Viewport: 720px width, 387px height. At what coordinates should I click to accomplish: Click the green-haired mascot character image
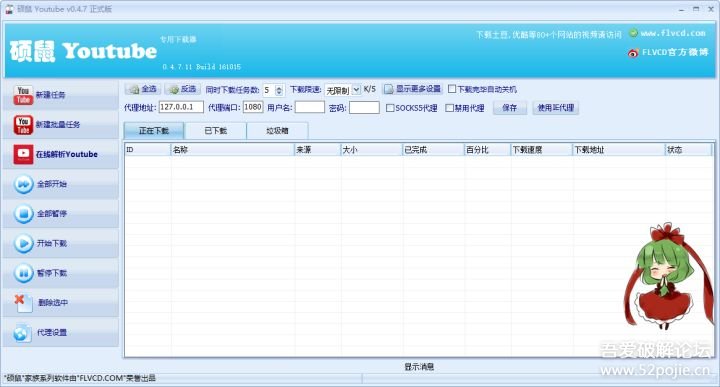point(668,276)
